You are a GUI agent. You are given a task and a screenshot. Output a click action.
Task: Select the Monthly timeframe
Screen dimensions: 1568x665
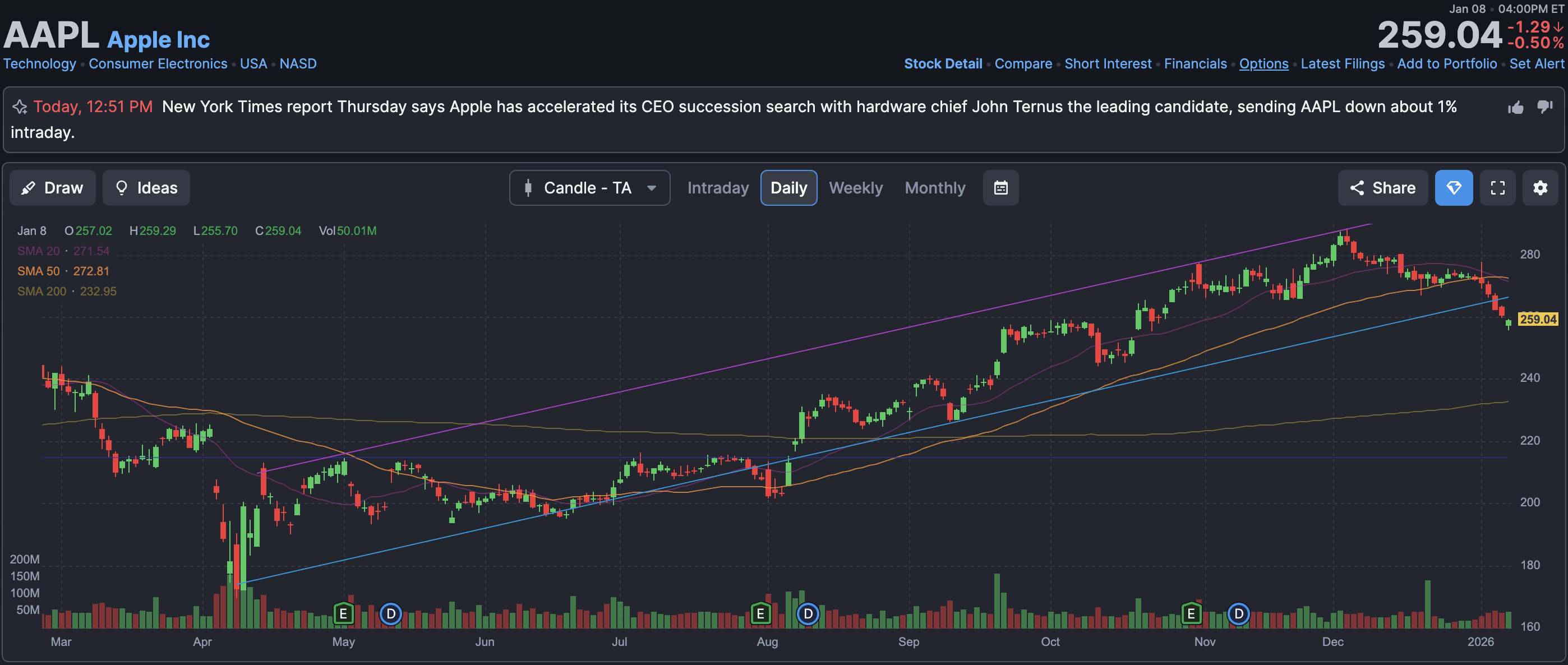pyautogui.click(x=934, y=188)
